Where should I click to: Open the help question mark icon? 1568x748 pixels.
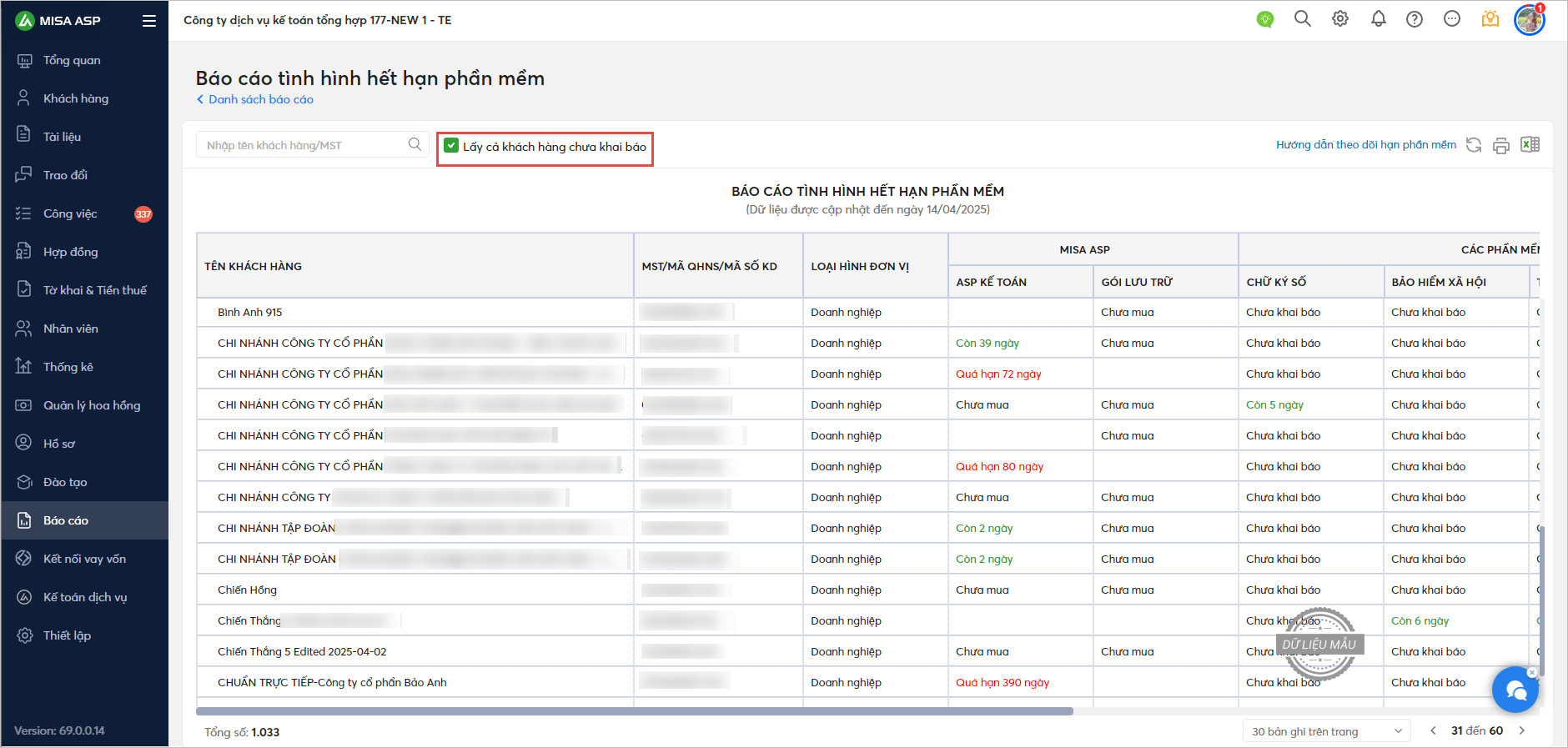pyautogui.click(x=1415, y=19)
